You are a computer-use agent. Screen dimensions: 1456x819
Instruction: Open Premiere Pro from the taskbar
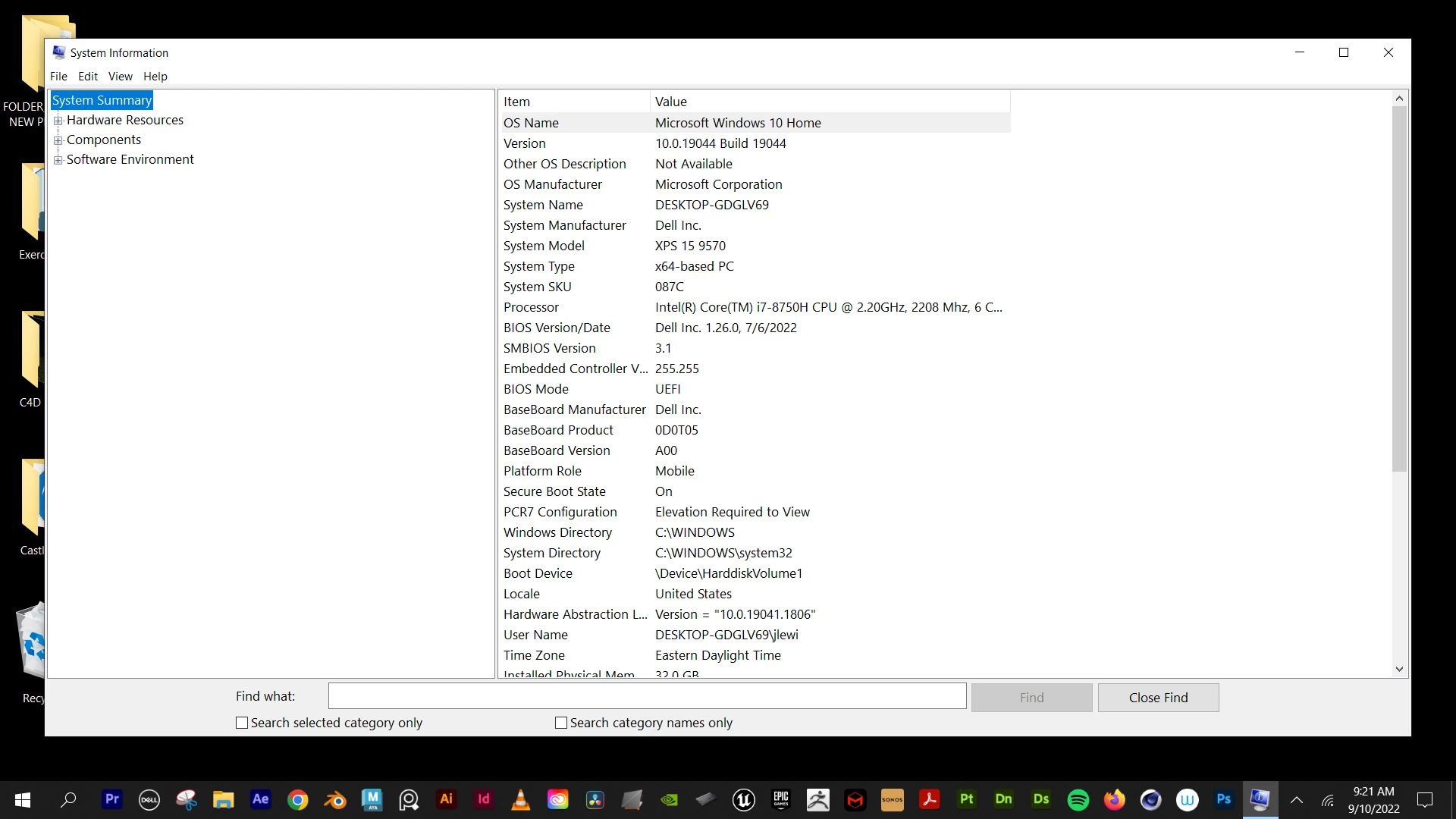(x=112, y=799)
